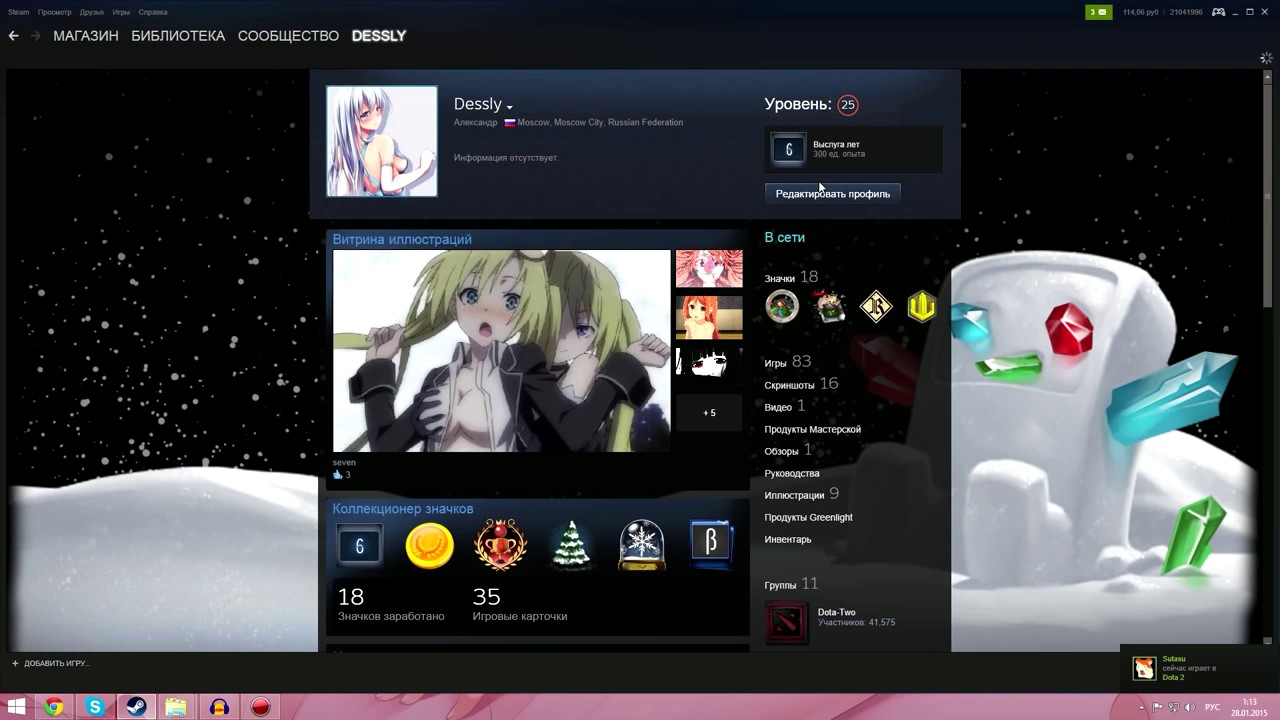Open the Игры 83 link

[x=788, y=362]
